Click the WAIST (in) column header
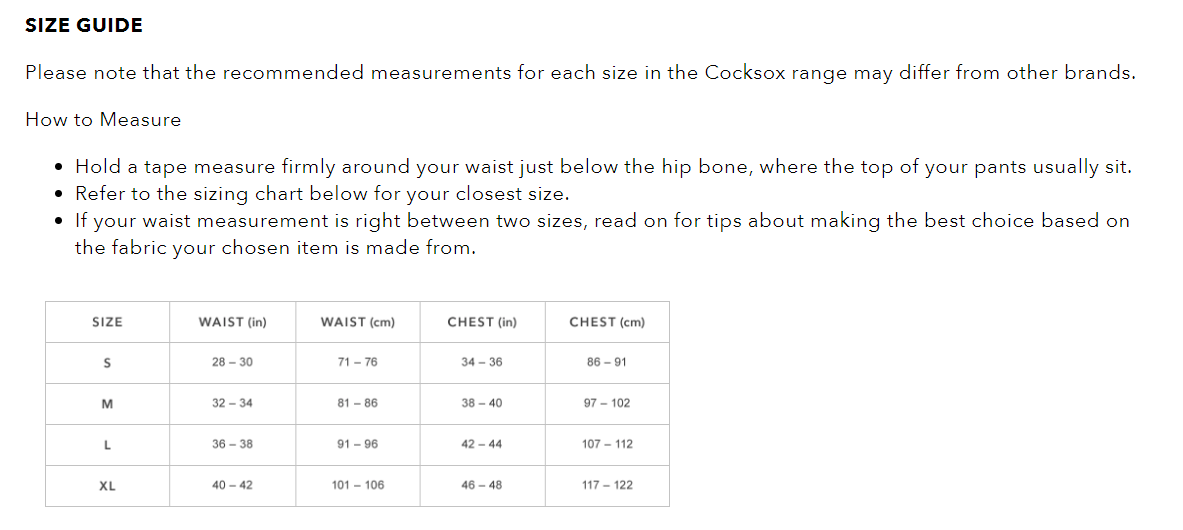This screenshot has width=1183, height=530. [x=233, y=322]
